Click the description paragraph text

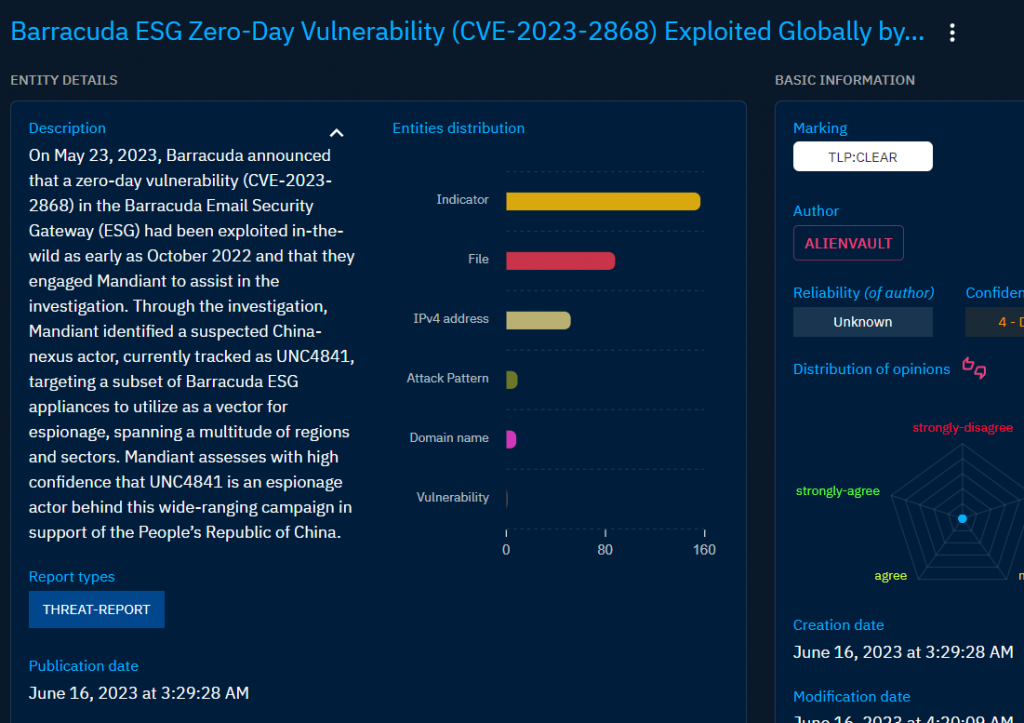(191, 344)
